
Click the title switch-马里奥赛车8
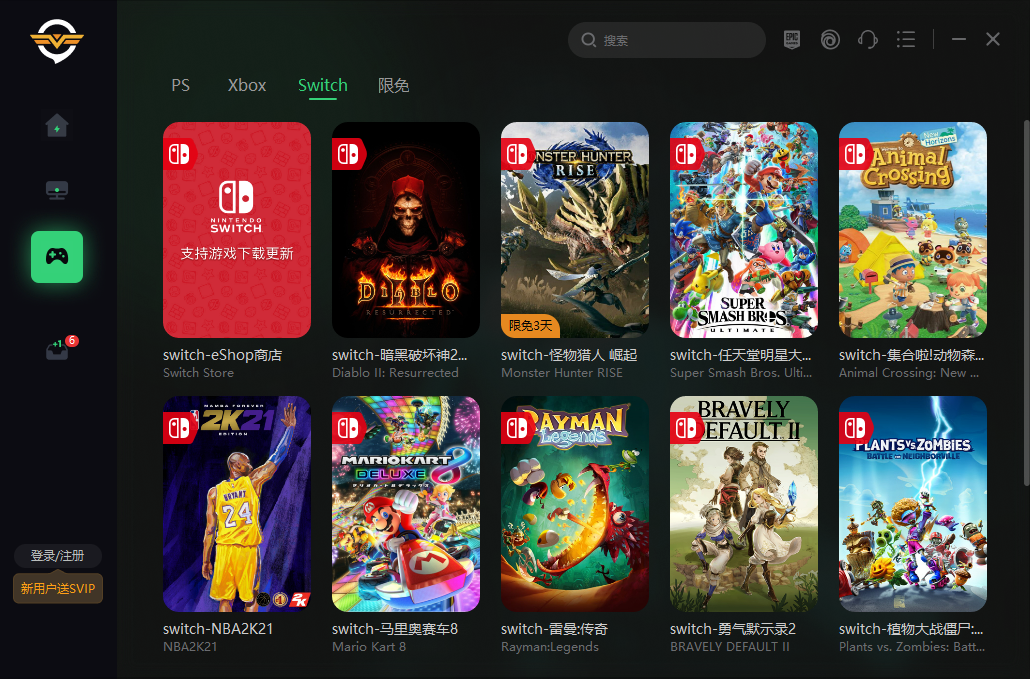[x=395, y=629]
